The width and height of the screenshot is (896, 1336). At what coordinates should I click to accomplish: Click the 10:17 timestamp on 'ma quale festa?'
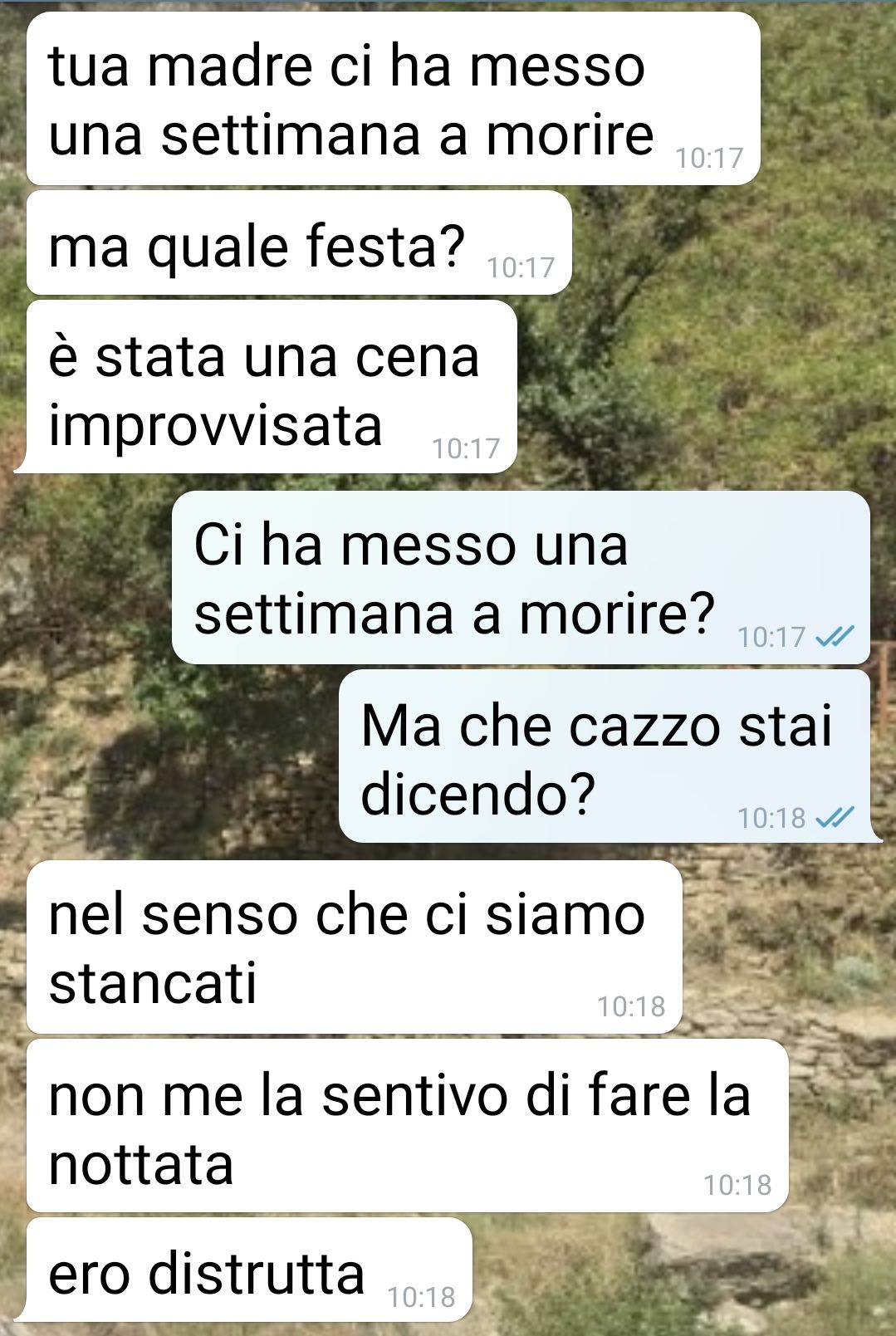coord(521,267)
